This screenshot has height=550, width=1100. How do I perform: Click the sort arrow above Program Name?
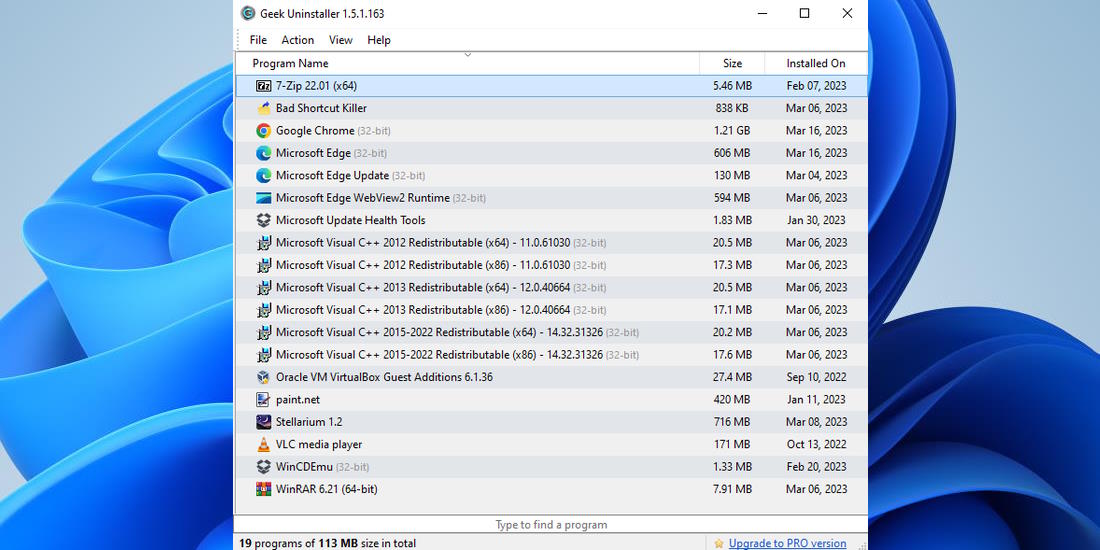click(x=468, y=55)
